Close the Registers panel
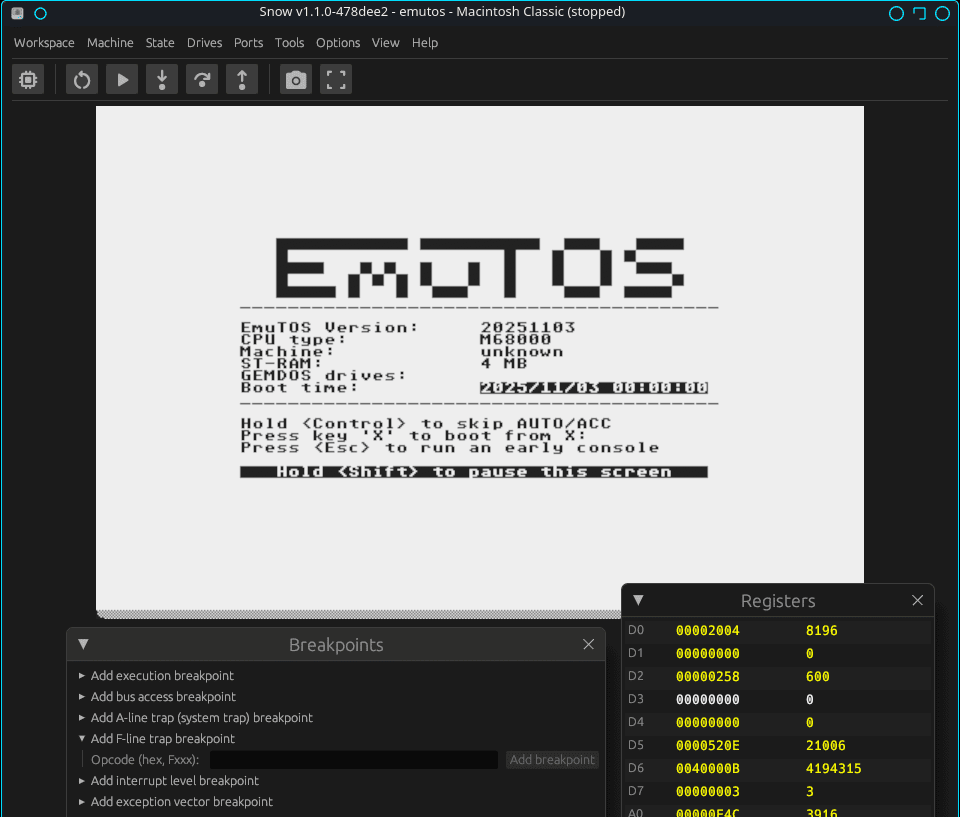 tap(917, 601)
